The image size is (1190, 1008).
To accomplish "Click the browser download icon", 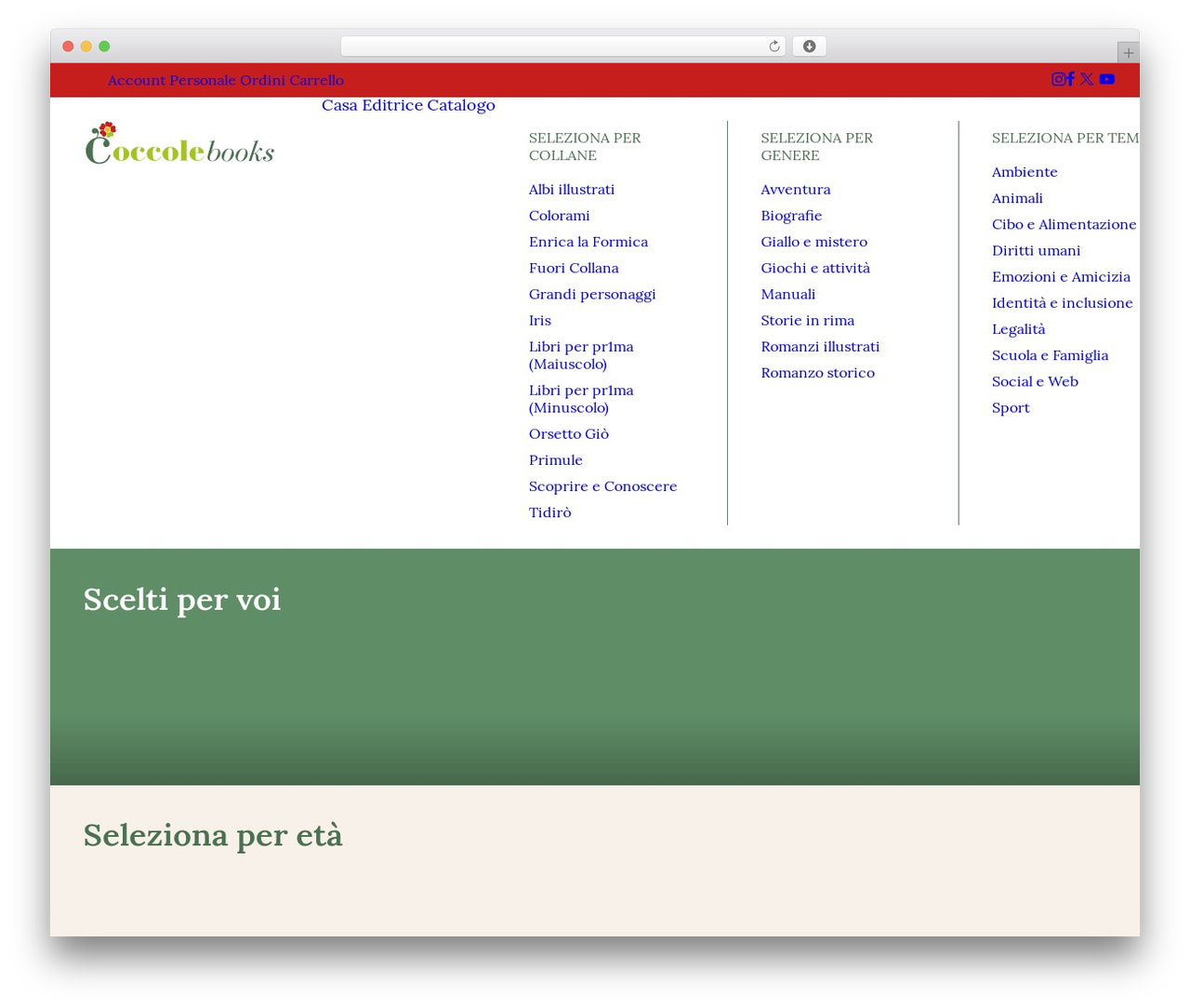I will coord(809,46).
